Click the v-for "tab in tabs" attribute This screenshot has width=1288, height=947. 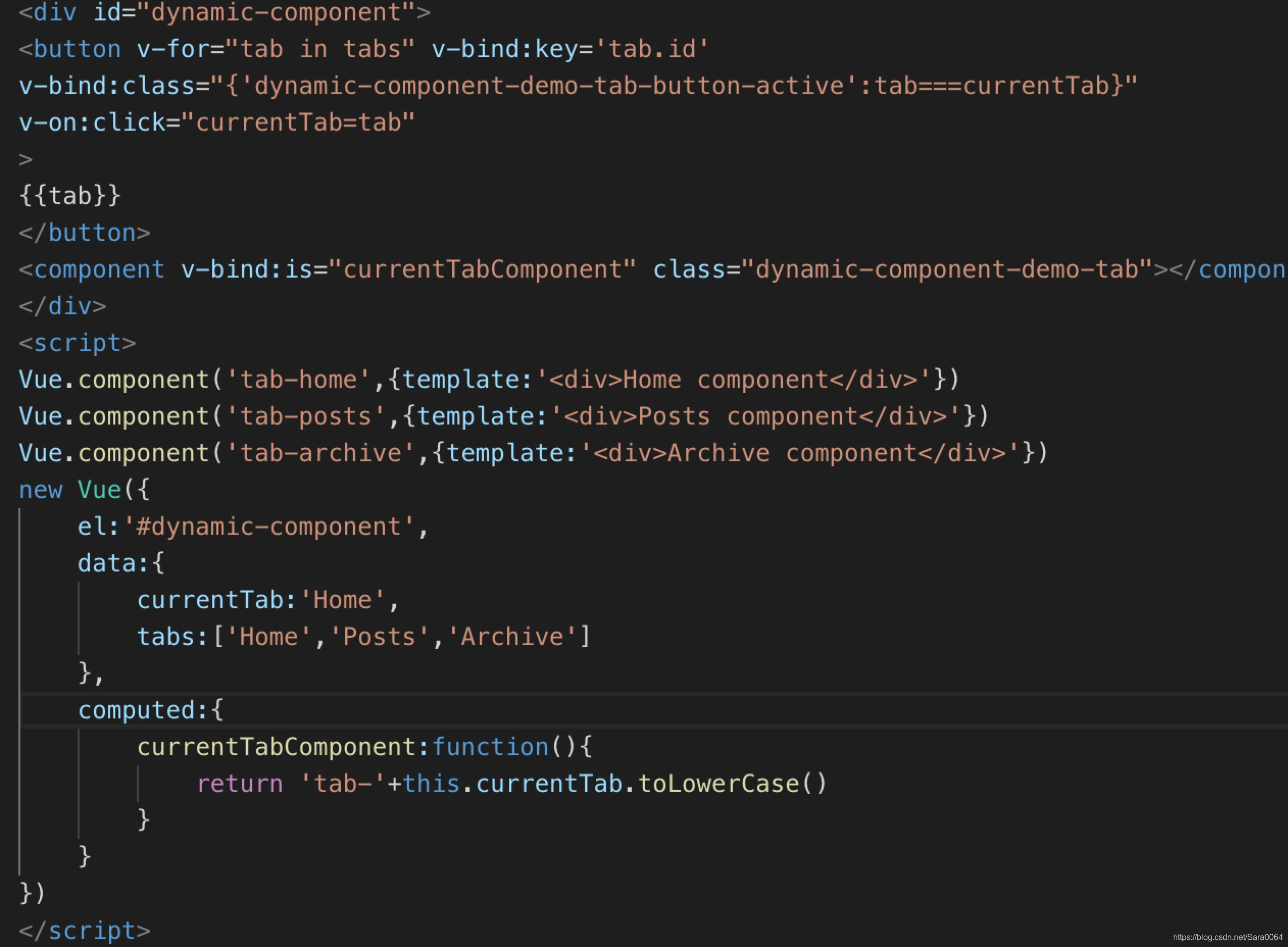tap(275, 49)
